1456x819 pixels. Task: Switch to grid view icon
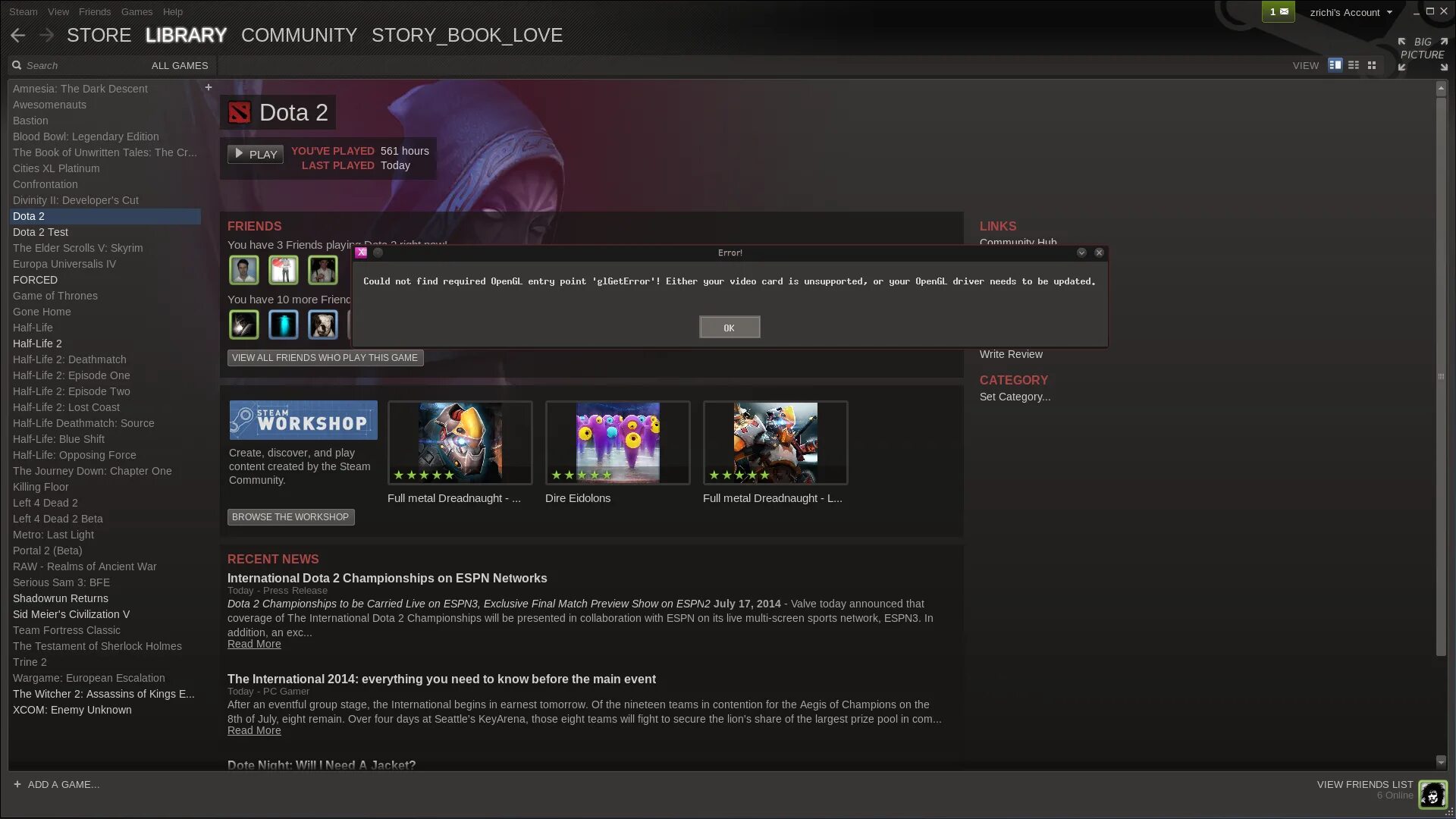click(1372, 65)
